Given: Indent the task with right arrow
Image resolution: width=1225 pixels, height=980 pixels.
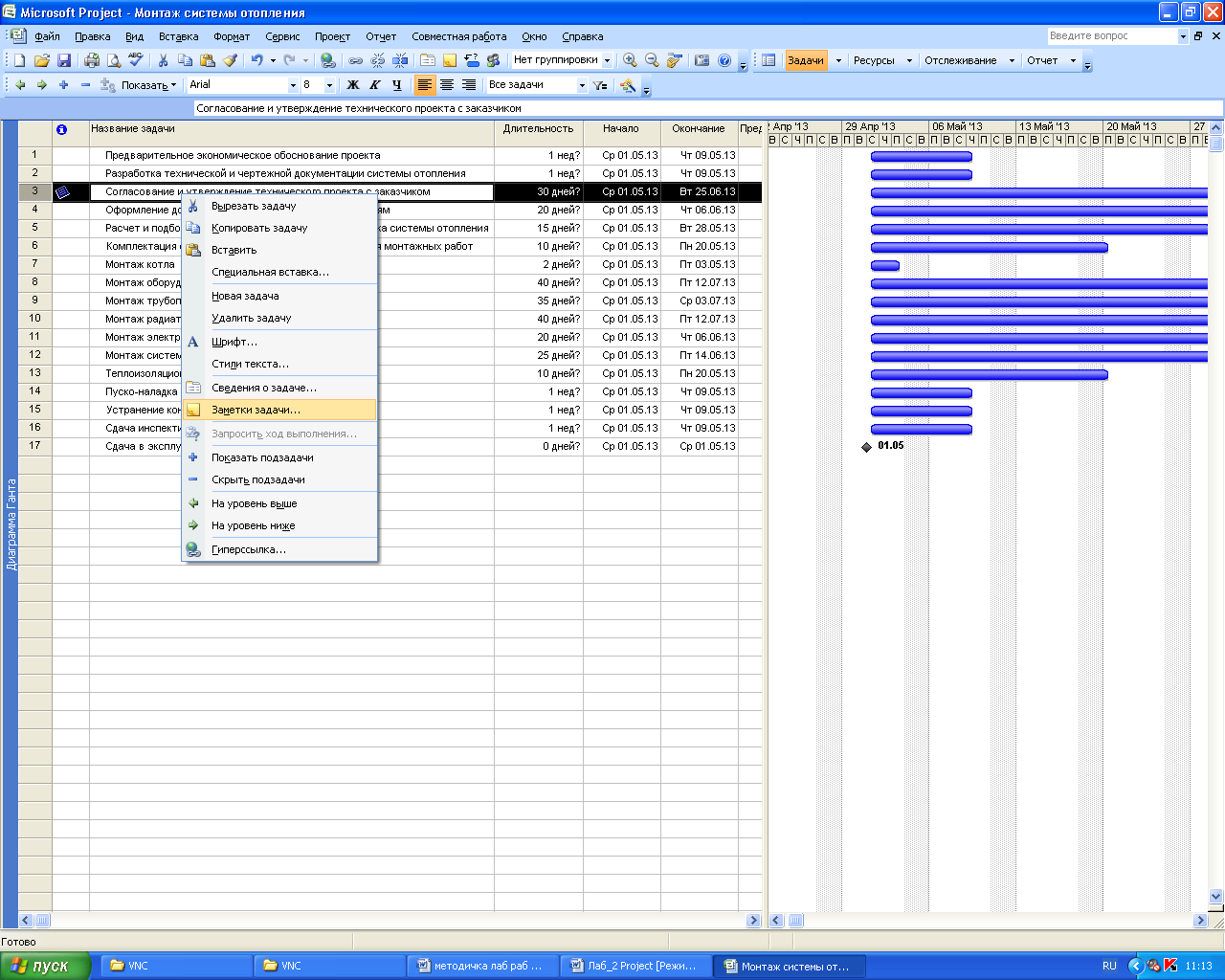Looking at the screenshot, I should [x=42, y=85].
